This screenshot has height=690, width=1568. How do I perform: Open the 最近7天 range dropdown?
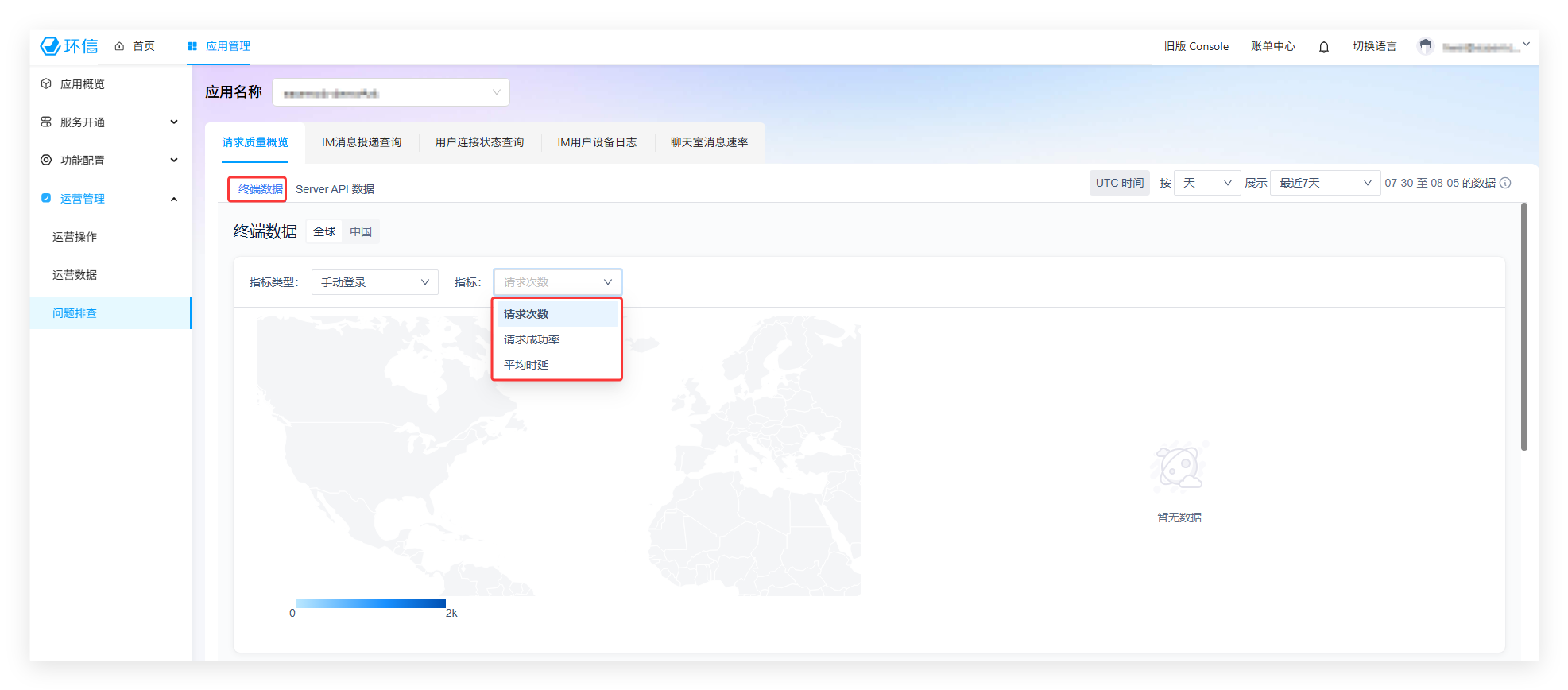(x=1325, y=183)
